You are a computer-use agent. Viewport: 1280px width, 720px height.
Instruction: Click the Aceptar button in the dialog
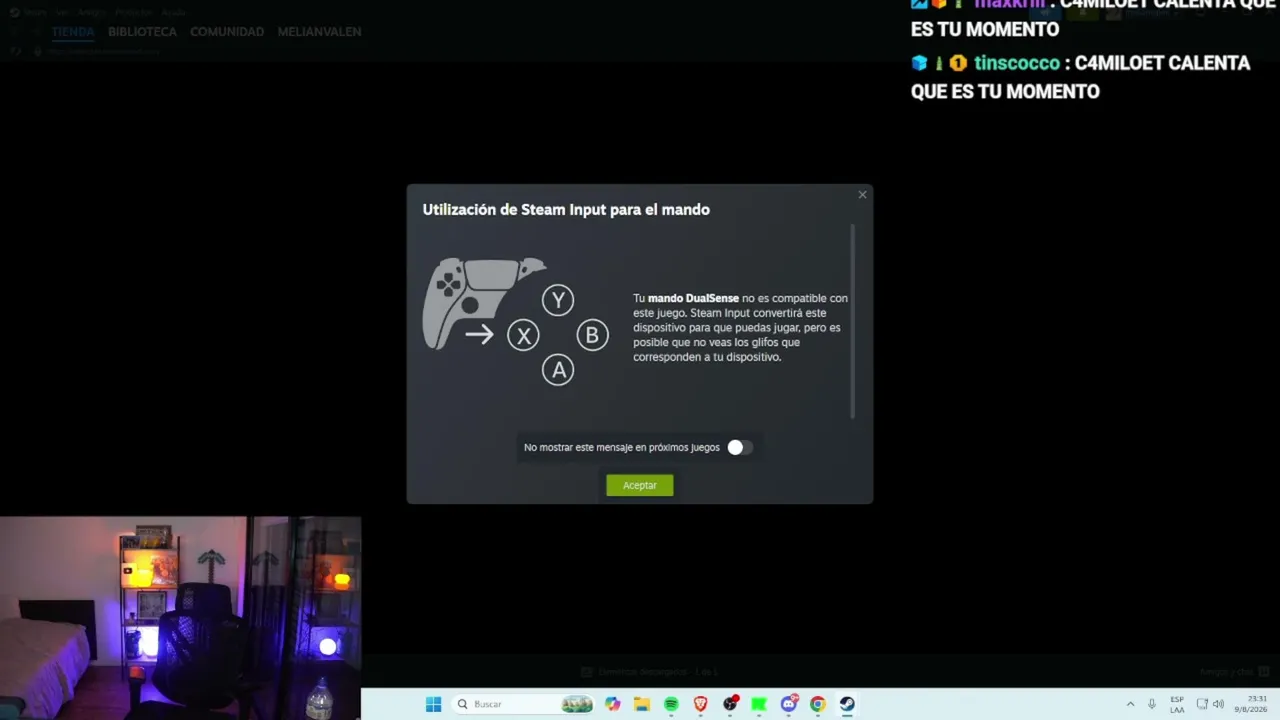(639, 485)
